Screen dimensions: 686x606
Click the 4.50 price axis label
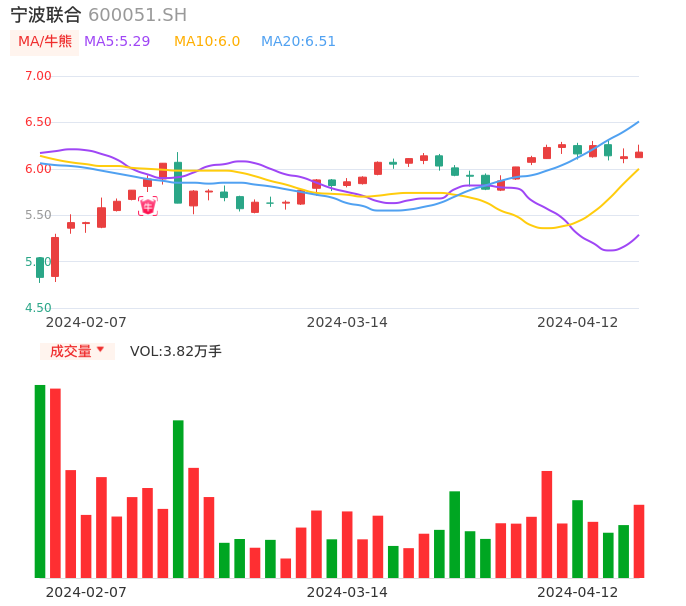point(38,308)
